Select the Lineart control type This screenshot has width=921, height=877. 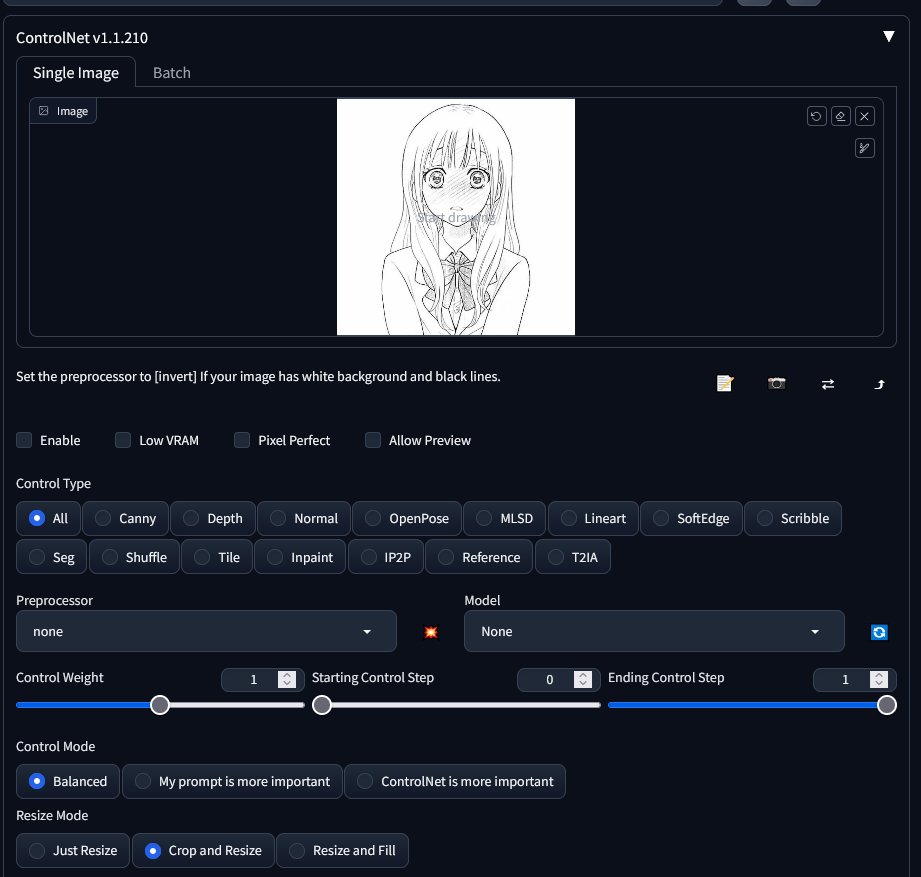click(x=593, y=519)
